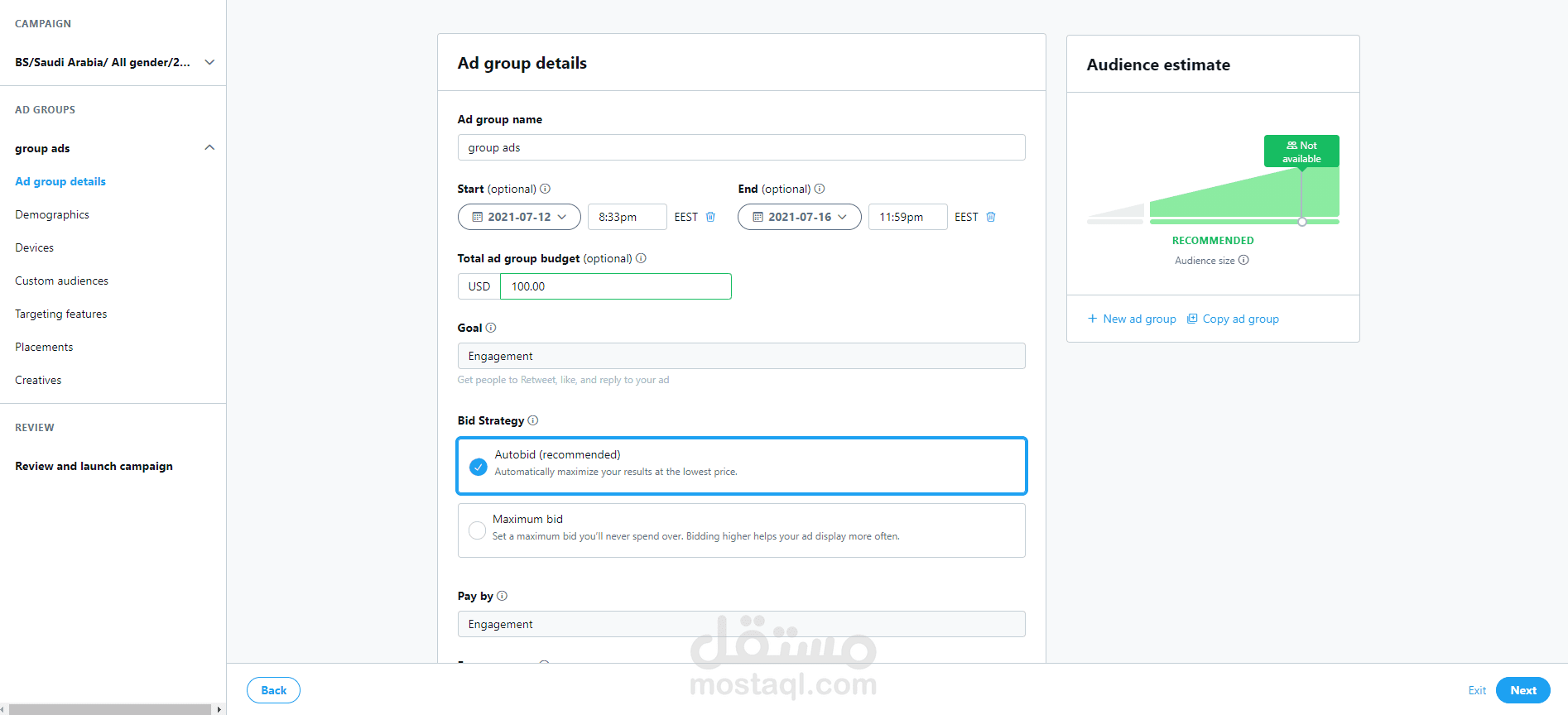Go to Demographics in the sidebar
This screenshot has width=1568, height=715.
[52, 214]
